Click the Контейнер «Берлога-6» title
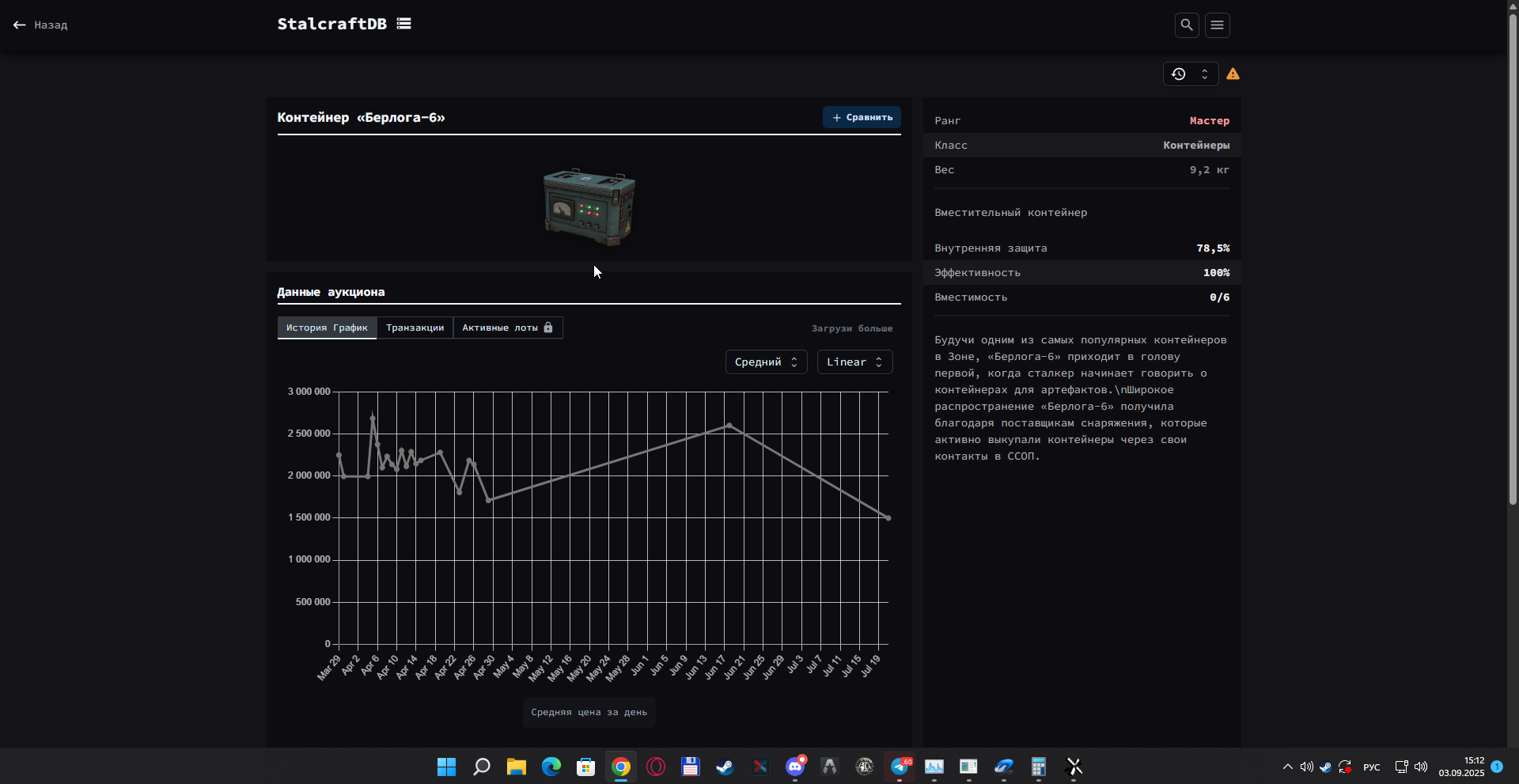Image resolution: width=1519 pixels, height=784 pixels. pyautogui.click(x=361, y=117)
